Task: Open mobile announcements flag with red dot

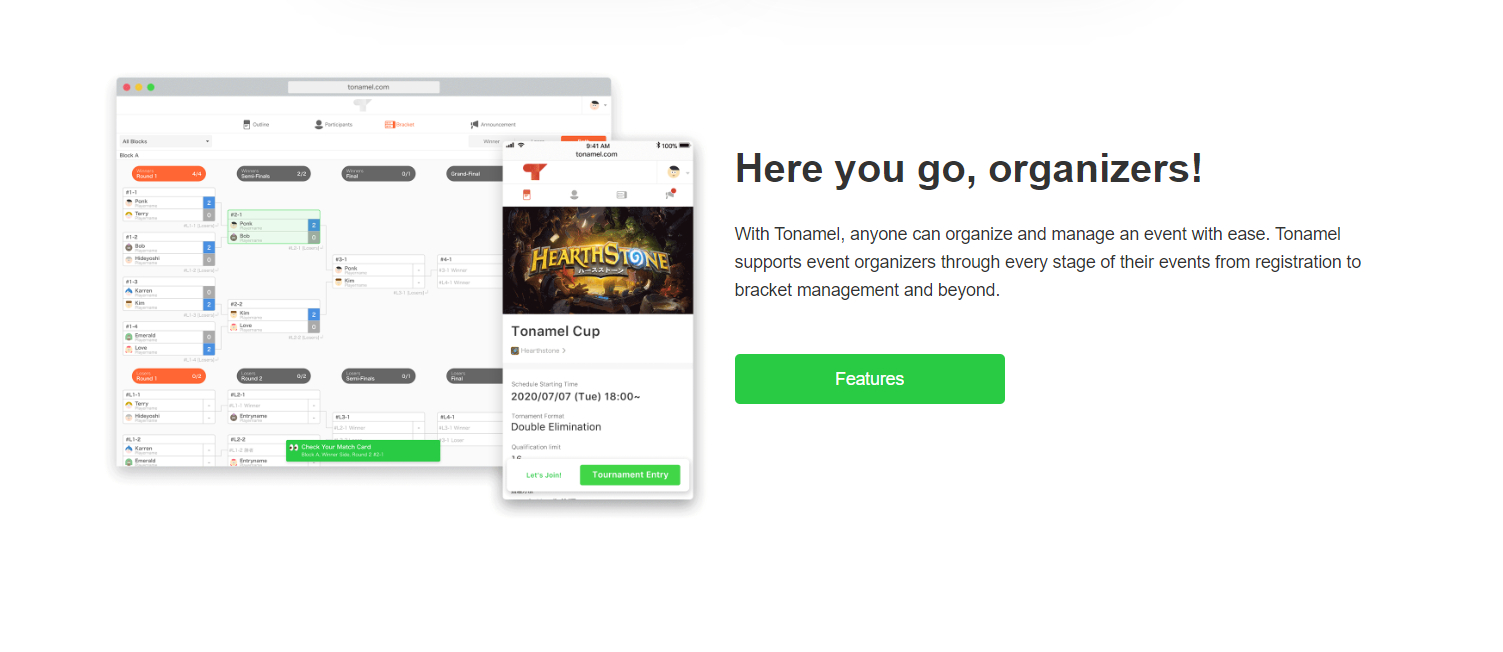Action: (669, 194)
